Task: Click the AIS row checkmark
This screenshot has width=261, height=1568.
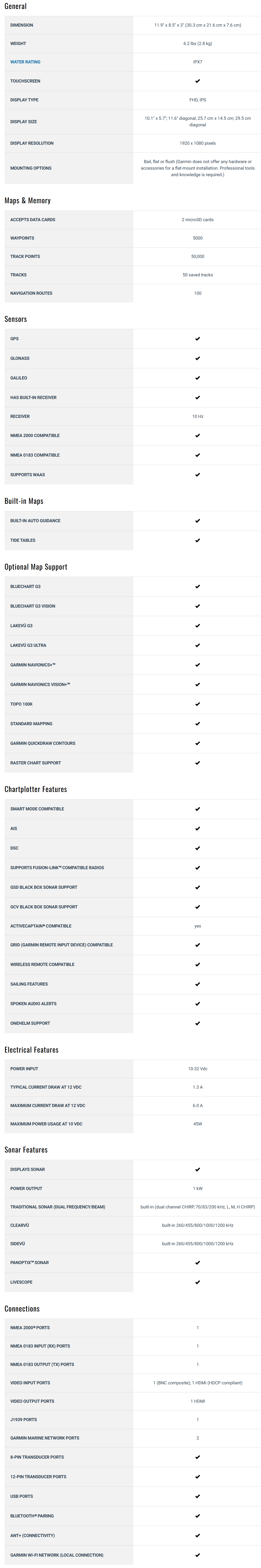Action: pos(198,829)
